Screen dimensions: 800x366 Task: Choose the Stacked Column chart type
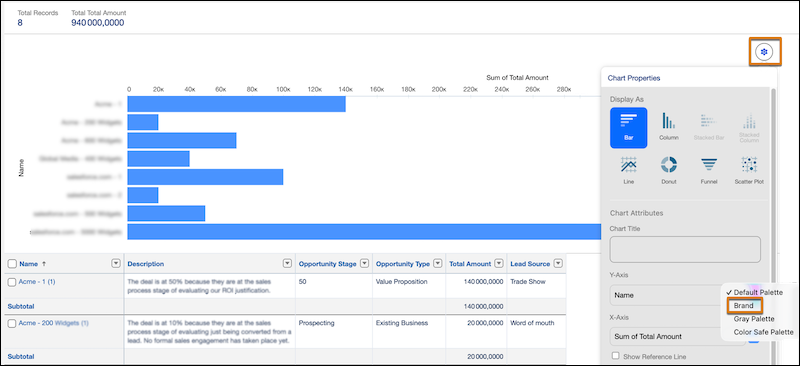click(749, 128)
